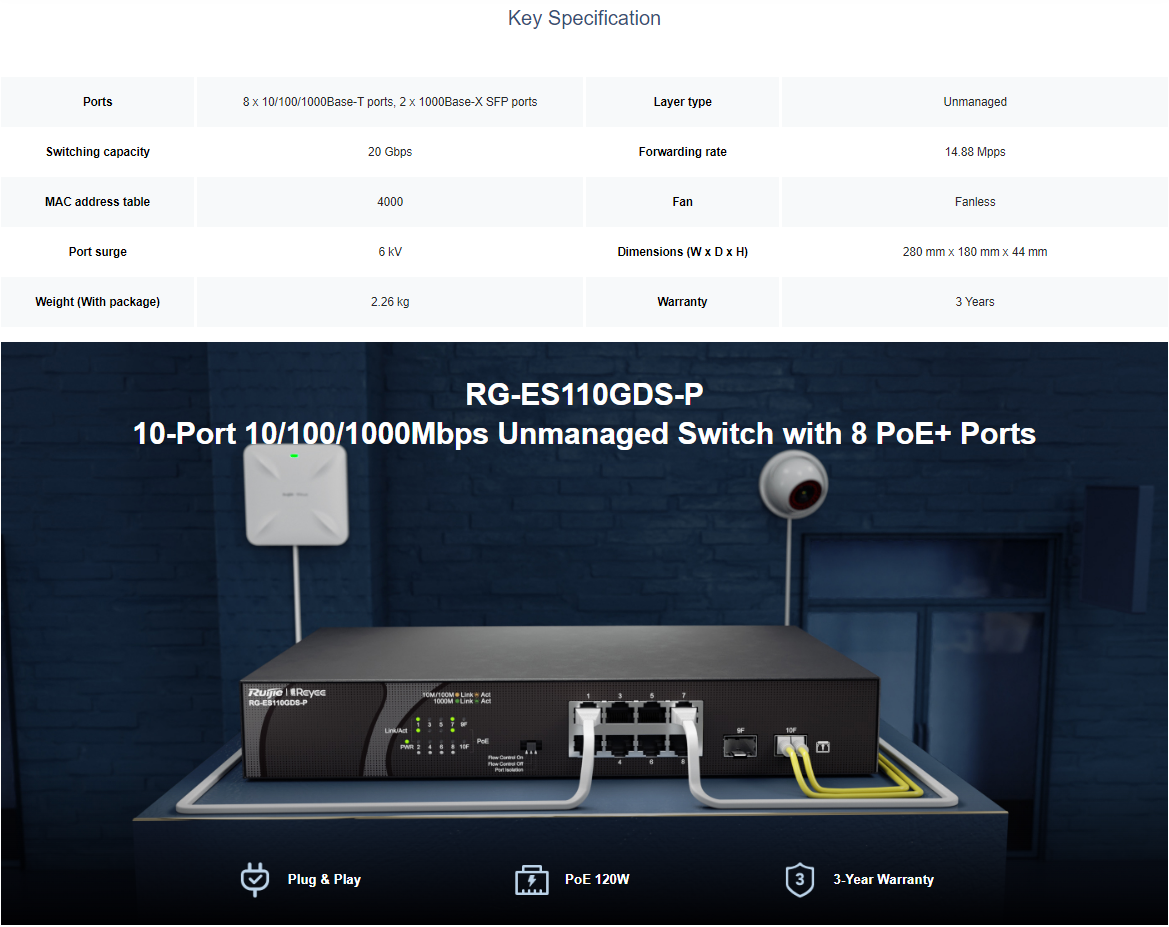The image size is (1169, 927).
Task: Select the Fan label cell
Action: pyautogui.click(x=682, y=201)
